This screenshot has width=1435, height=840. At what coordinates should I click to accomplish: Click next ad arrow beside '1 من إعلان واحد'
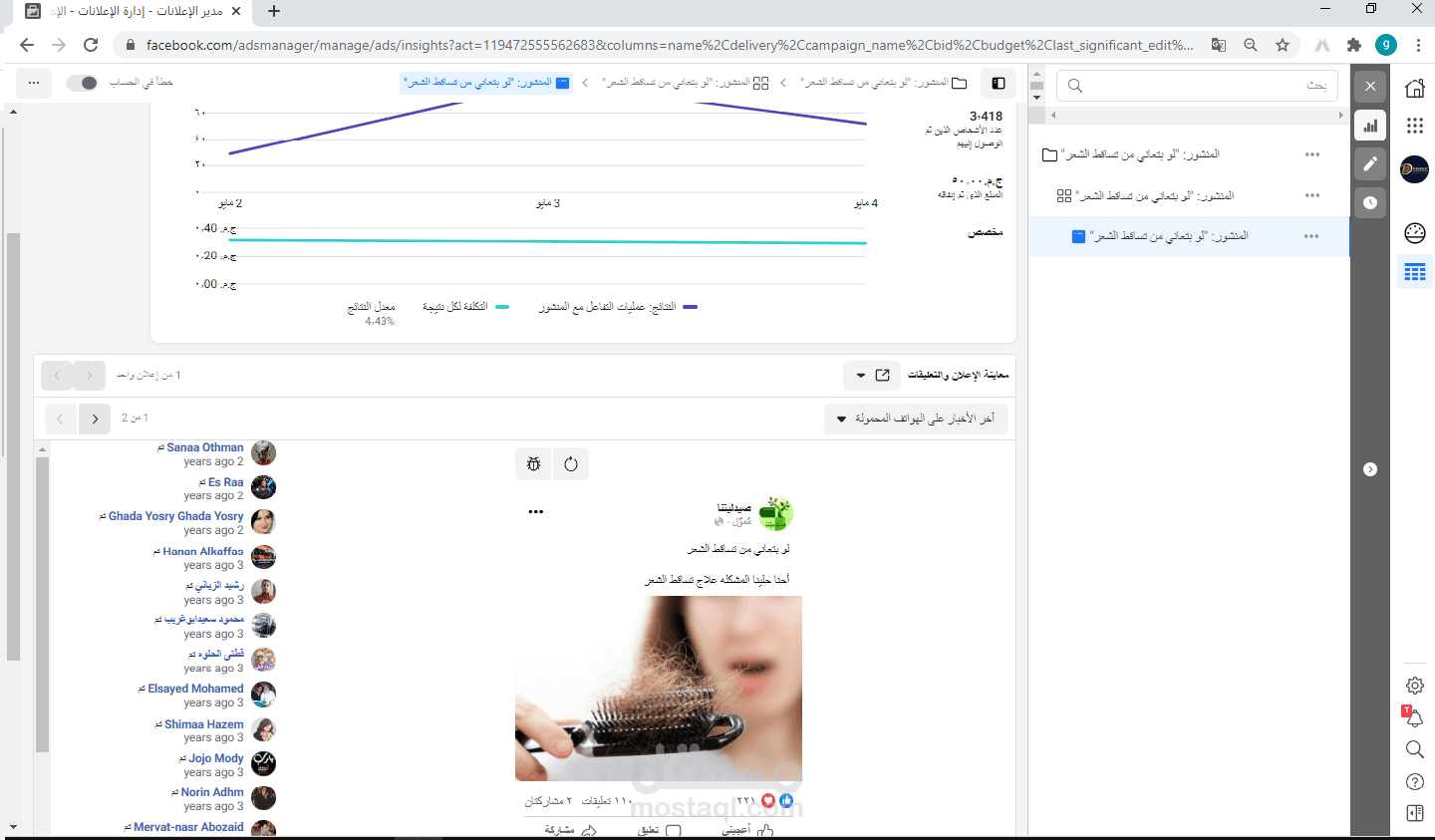(x=90, y=376)
